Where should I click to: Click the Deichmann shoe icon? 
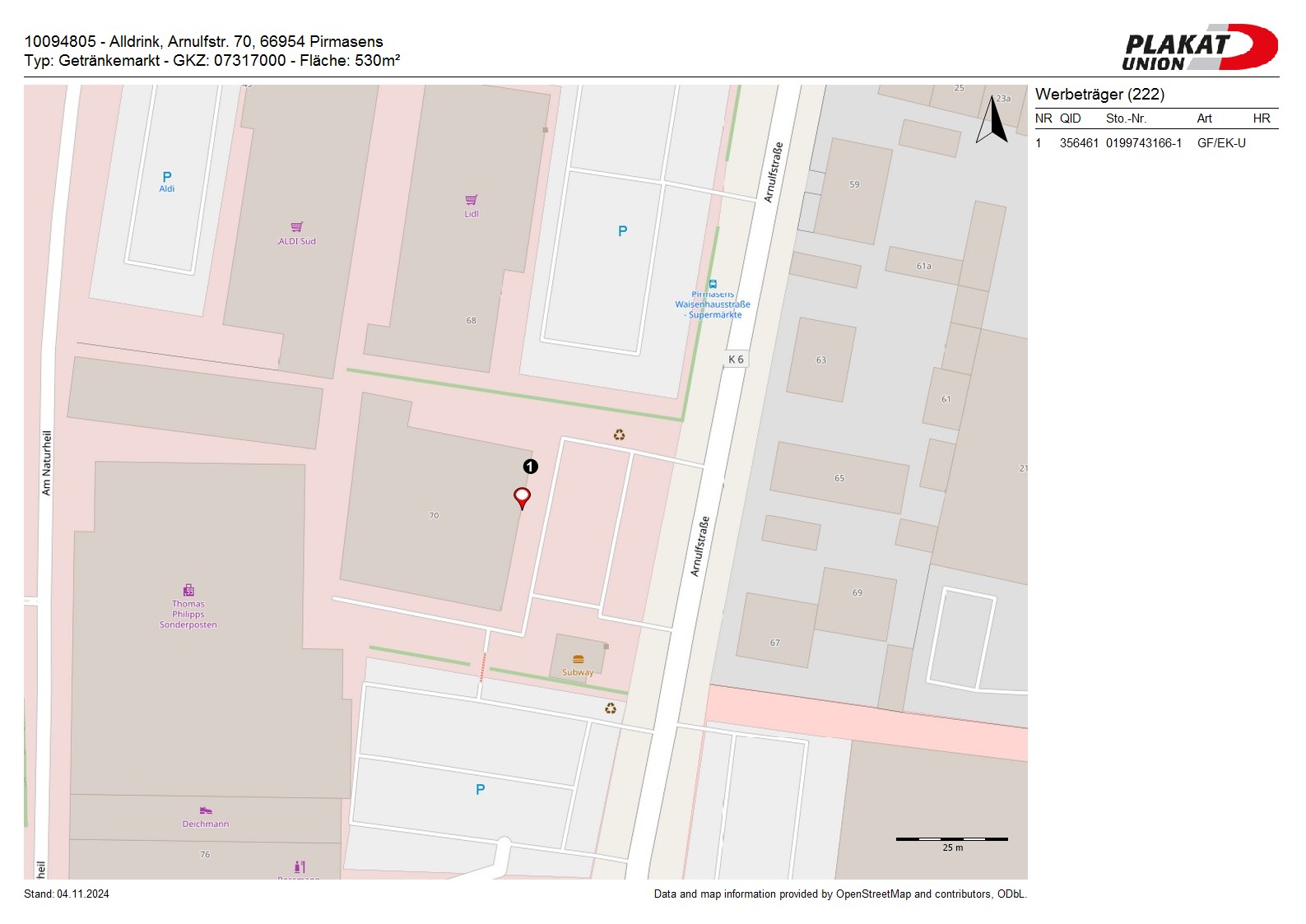pyautogui.click(x=206, y=811)
